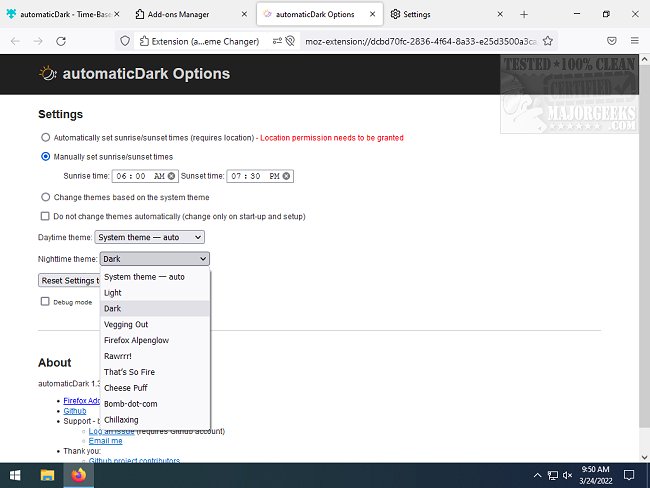Choose the Light theme option

[155, 293]
